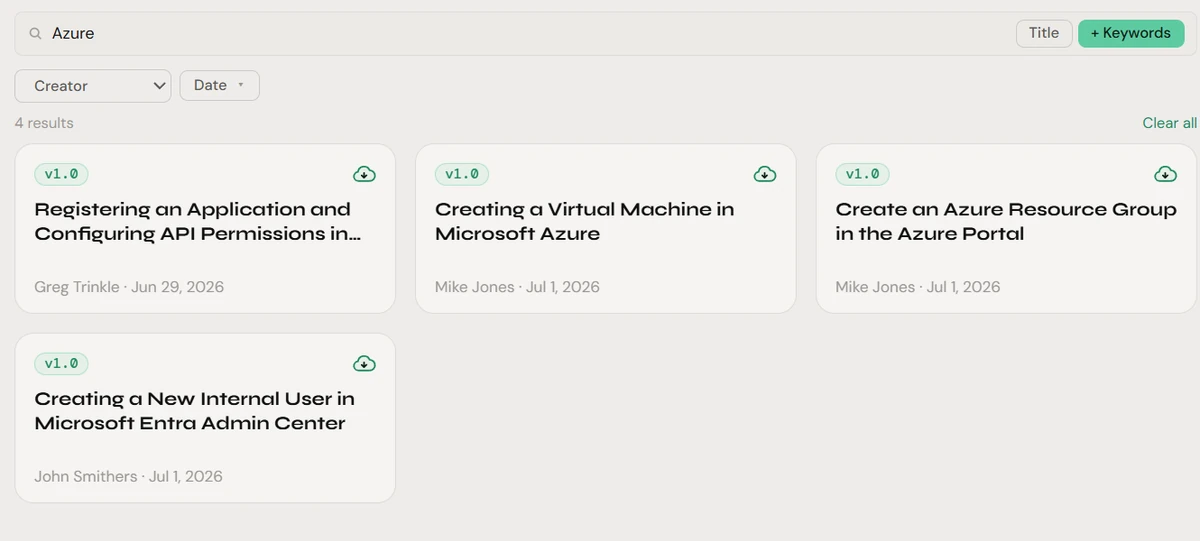Click the 4 results count text
This screenshot has height=541, width=1200.
[x=44, y=123]
